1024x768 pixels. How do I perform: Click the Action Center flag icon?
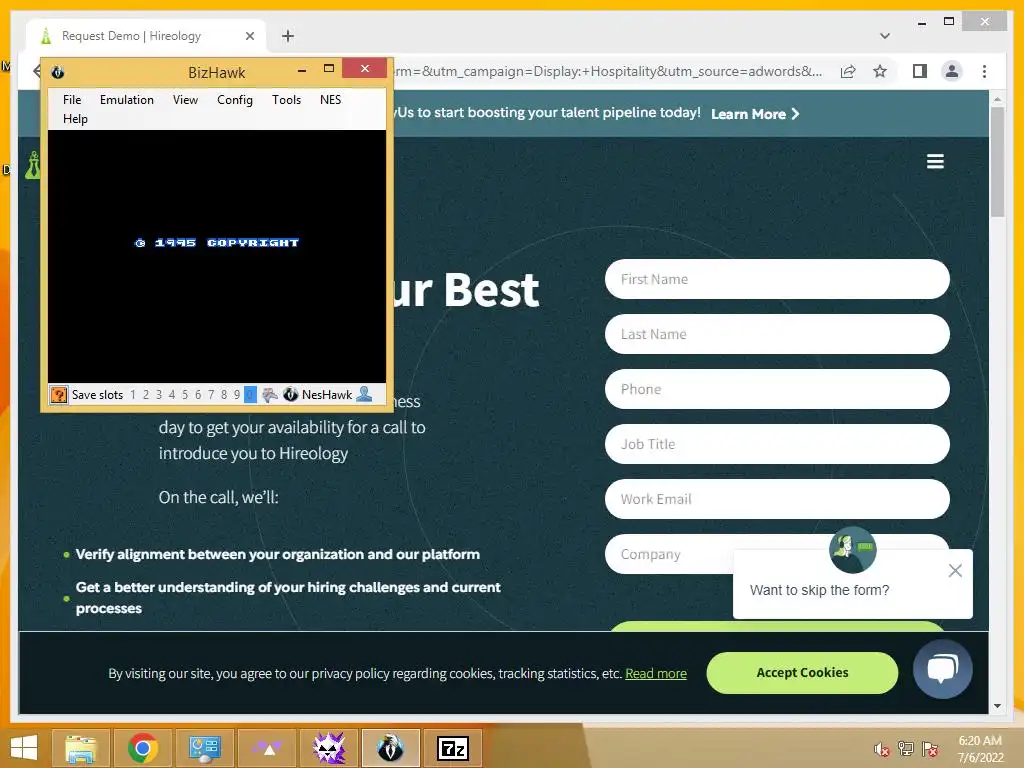[930, 749]
